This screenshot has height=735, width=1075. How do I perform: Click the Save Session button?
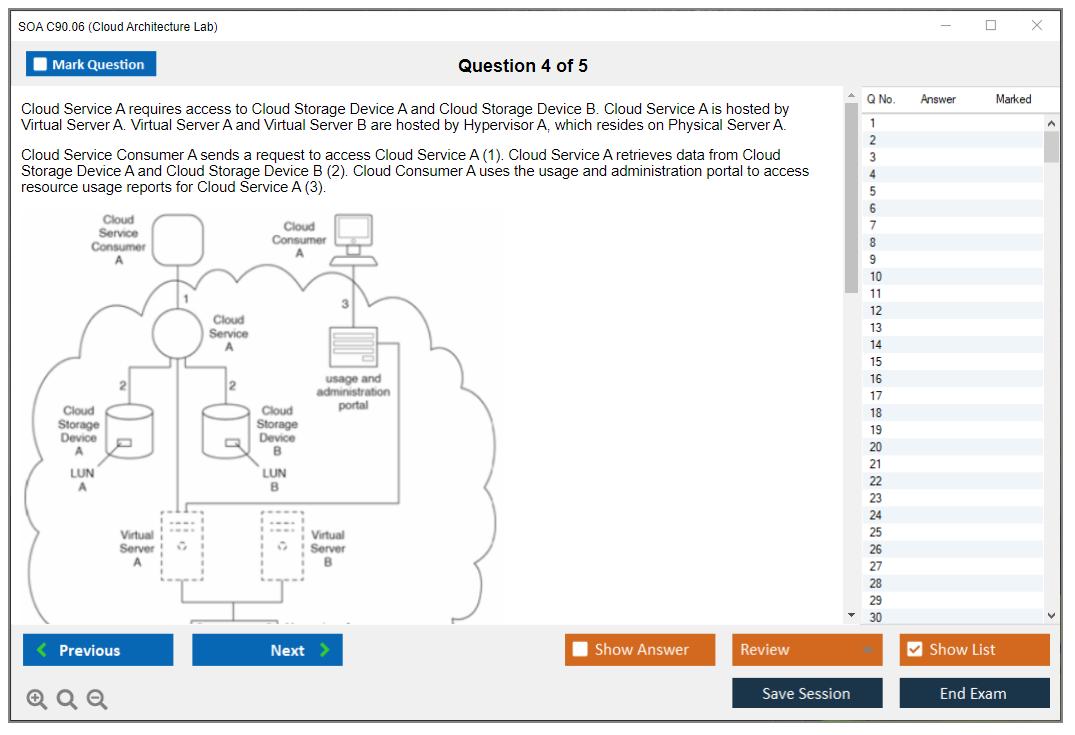(x=807, y=693)
